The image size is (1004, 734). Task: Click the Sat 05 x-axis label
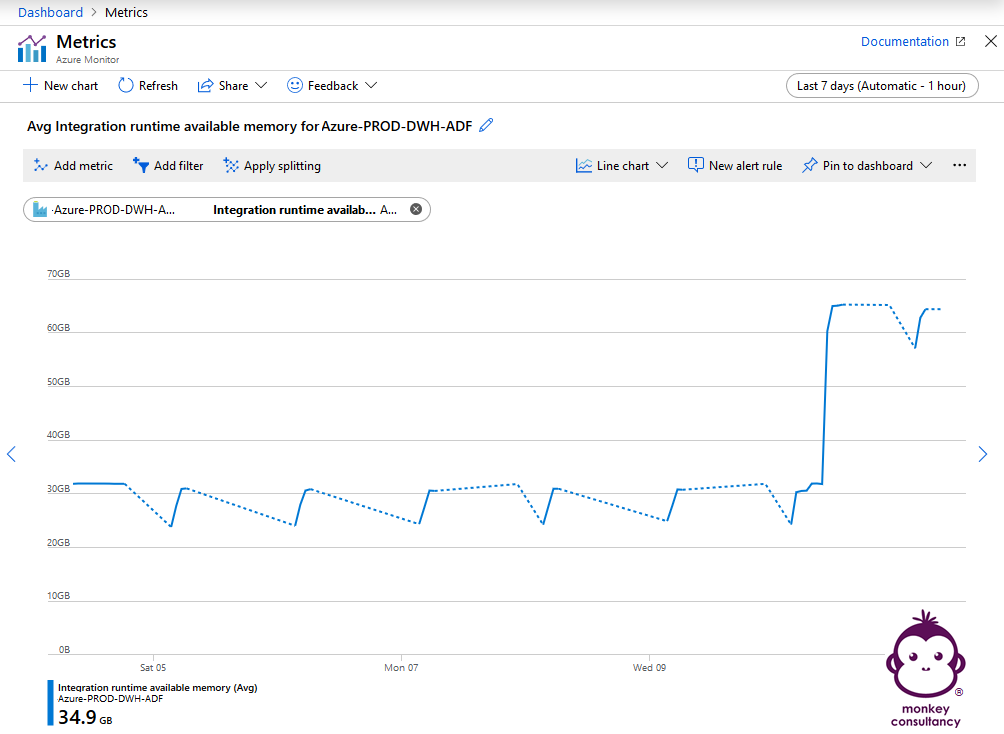pyautogui.click(x=153, y=667)
